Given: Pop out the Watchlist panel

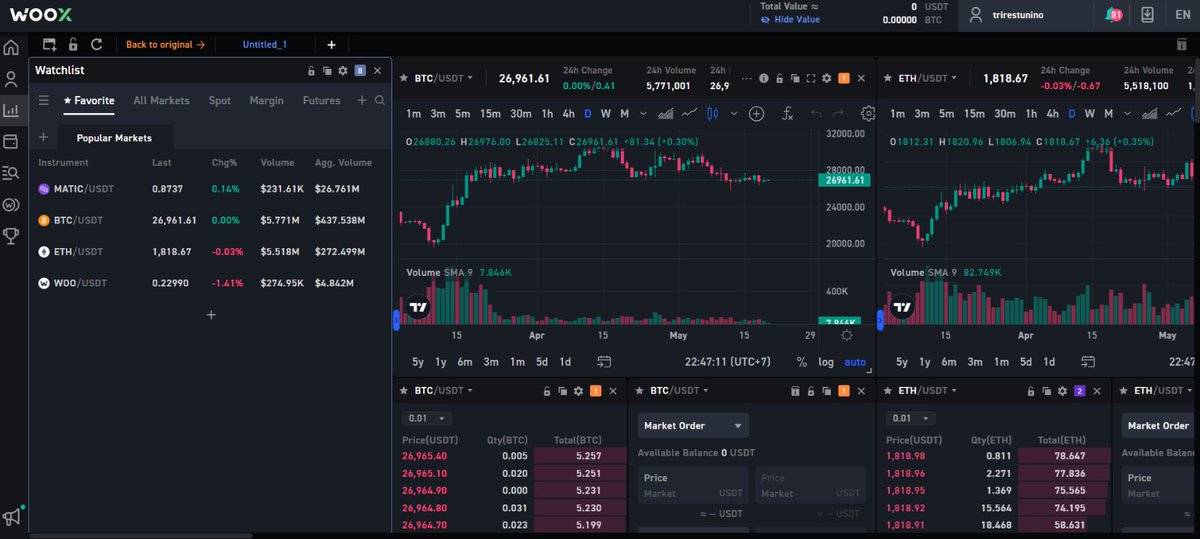Looking at the screenshot, I should (327, 71).
